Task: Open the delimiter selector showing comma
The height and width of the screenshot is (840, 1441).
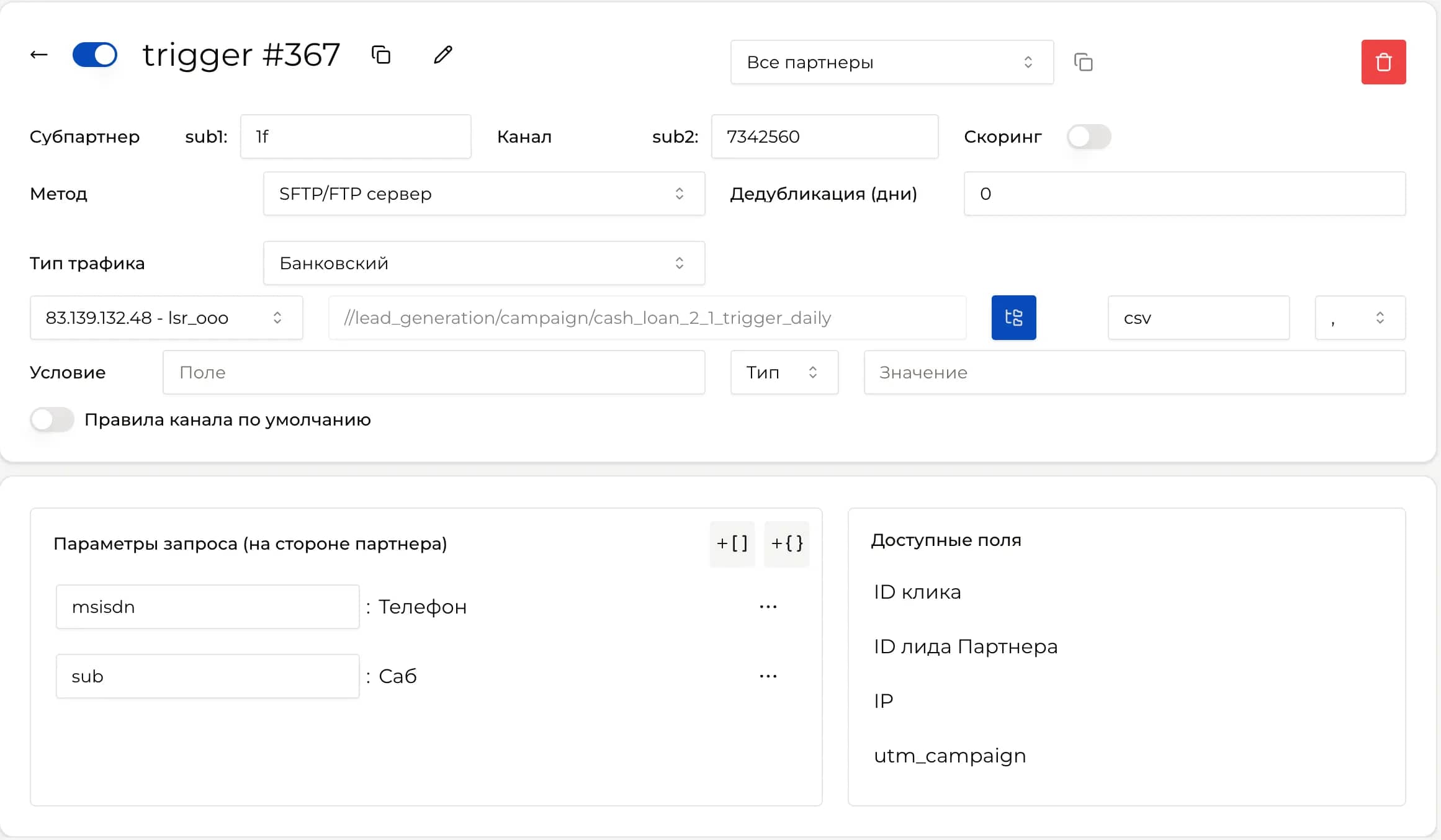Action: click(x=1359, y=318)
